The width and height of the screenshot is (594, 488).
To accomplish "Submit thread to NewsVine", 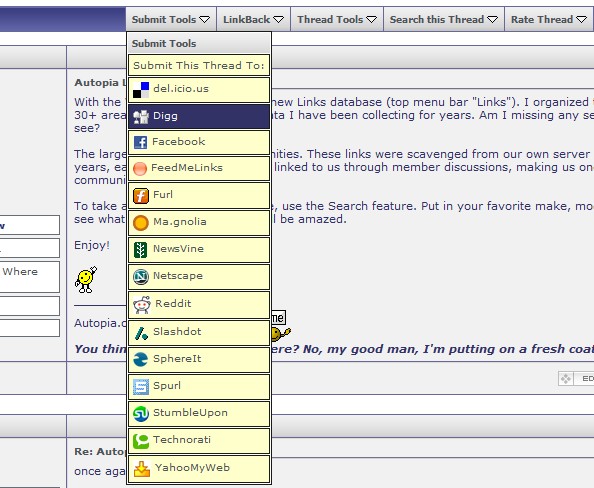I will pos(199,250).
